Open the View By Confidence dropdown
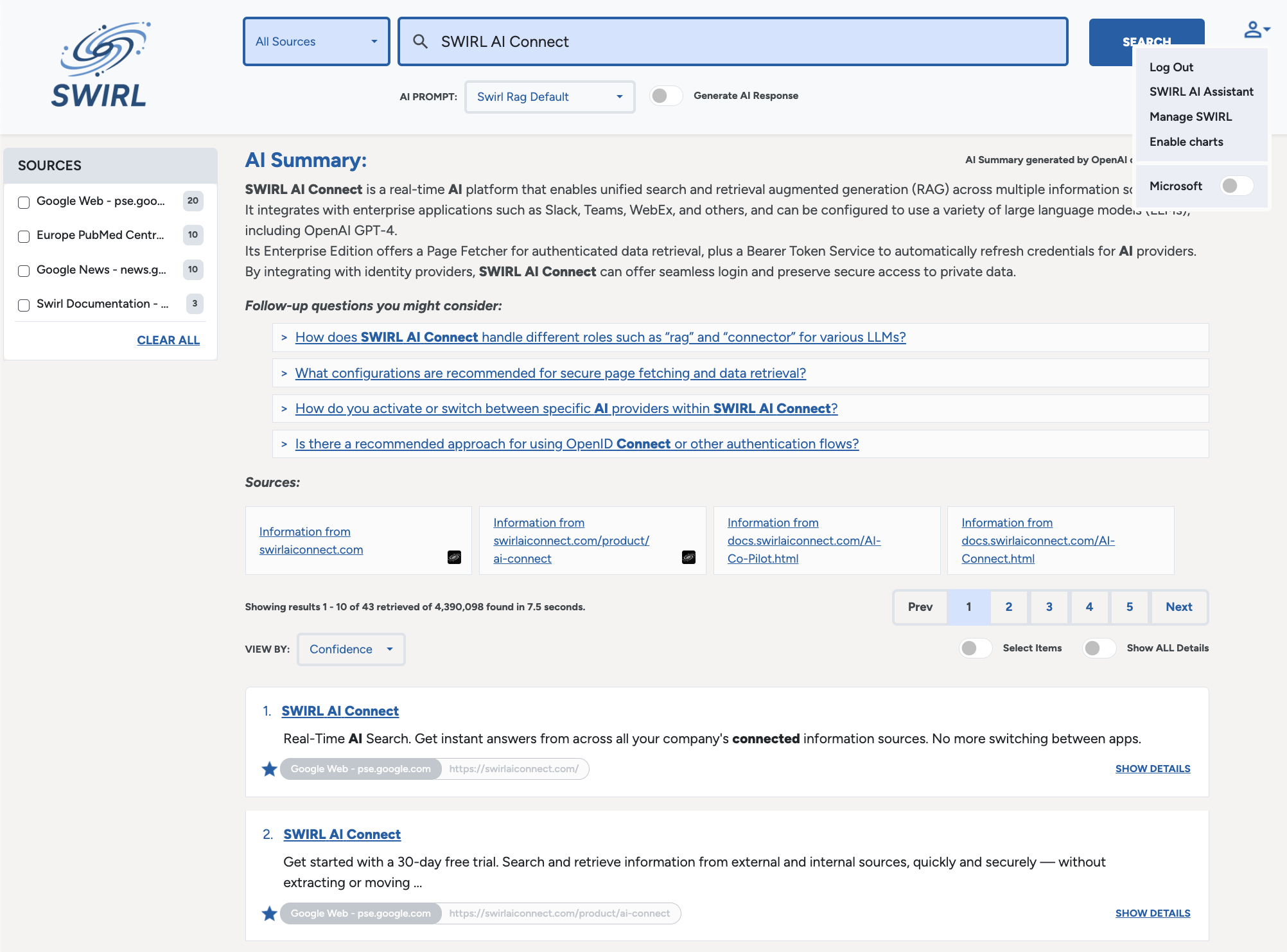The width and height of the screenshot is (1287, 952). tap(351, 649)
